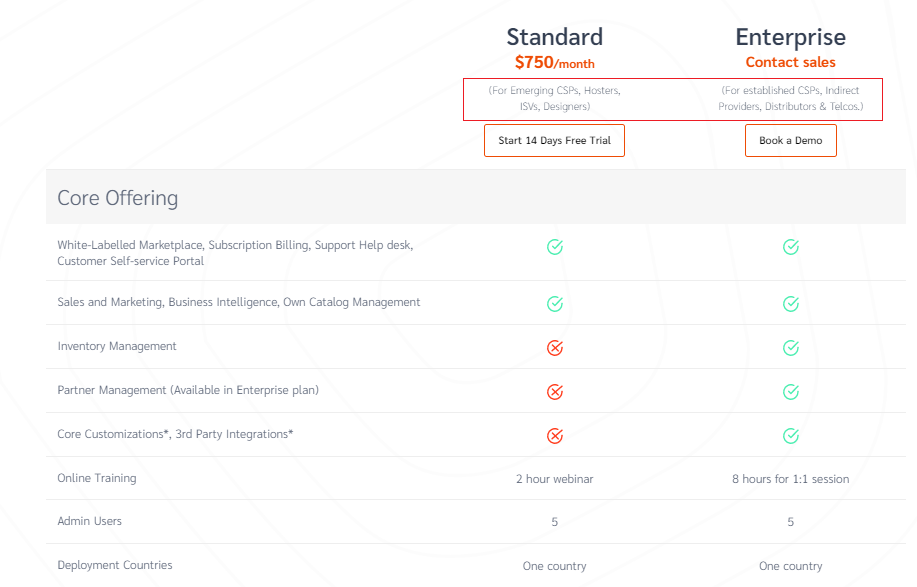Image resolution: width=917 pixels, height=587 pixels.
Task: Click the Online Training row label
Action: (97, 478)
